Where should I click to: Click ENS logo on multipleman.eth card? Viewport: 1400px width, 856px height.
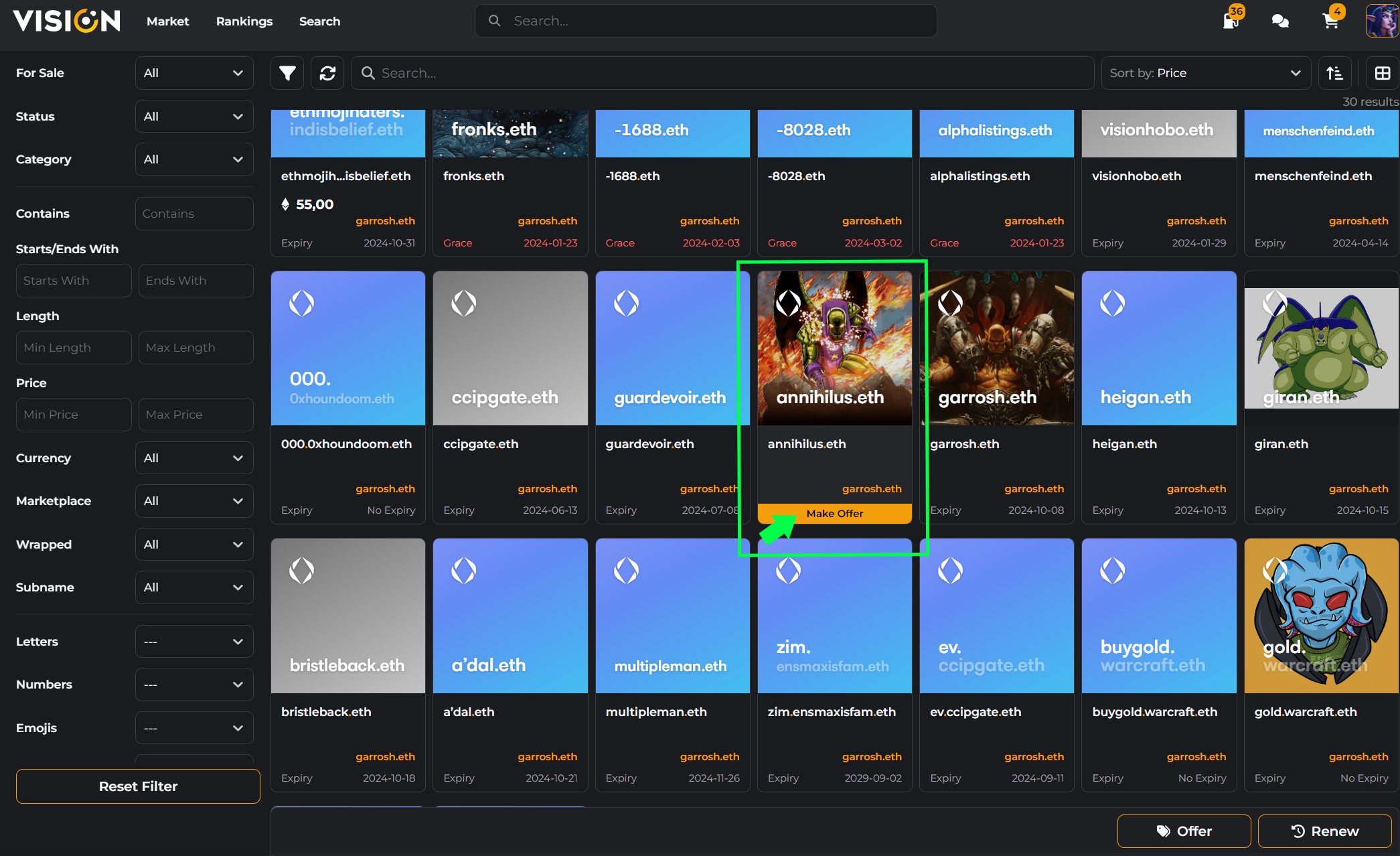click(626, 571)
